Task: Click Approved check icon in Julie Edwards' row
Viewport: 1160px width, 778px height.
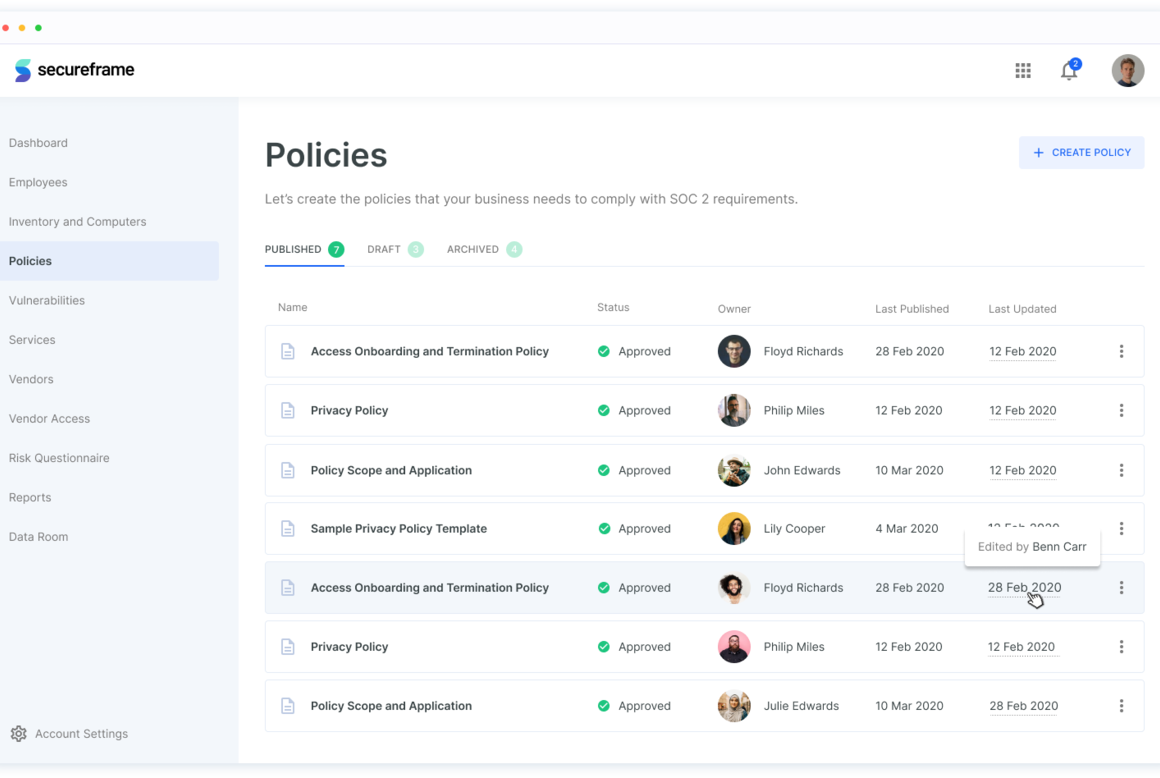Action: (604, 706)
